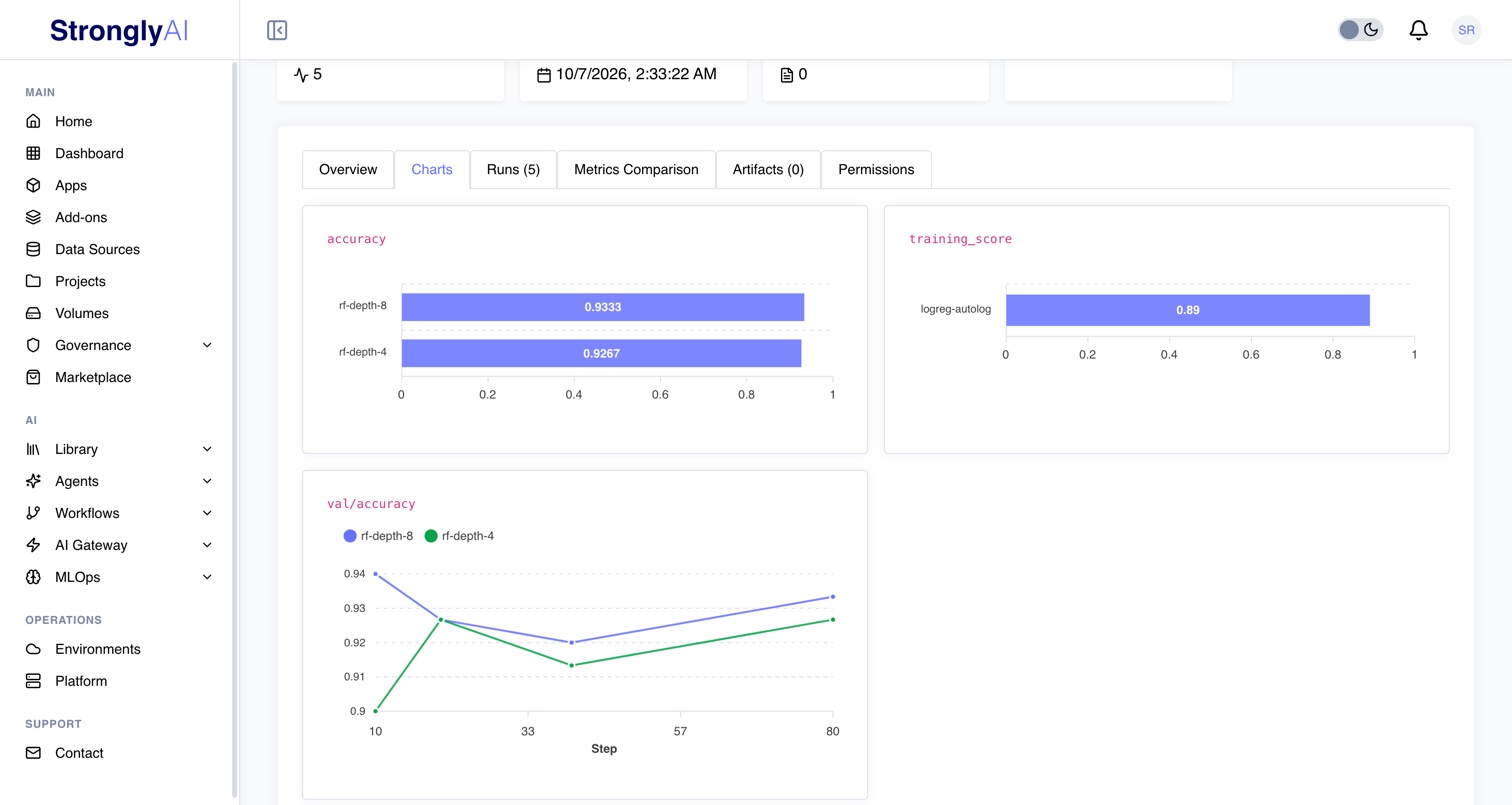The width and height of the screenshot is (1512, 805).
Task: Click the MLOps brain icon
Action: click(x=33, y=577)
